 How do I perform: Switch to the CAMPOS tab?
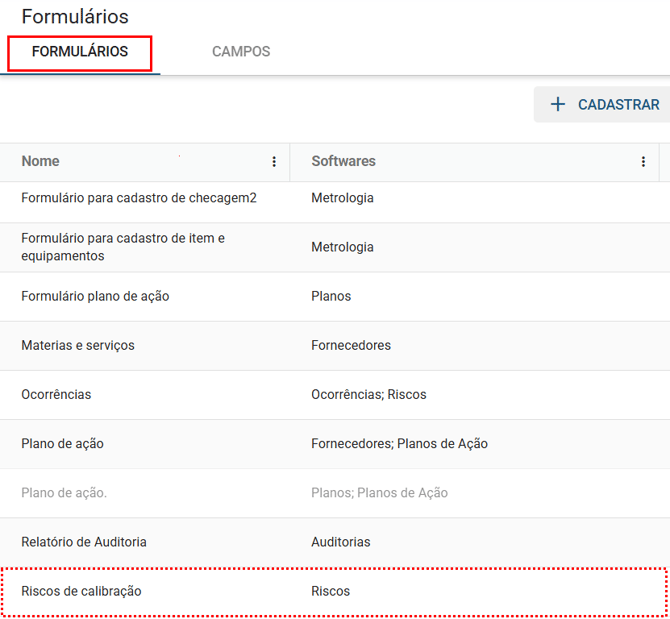(241, 52)
